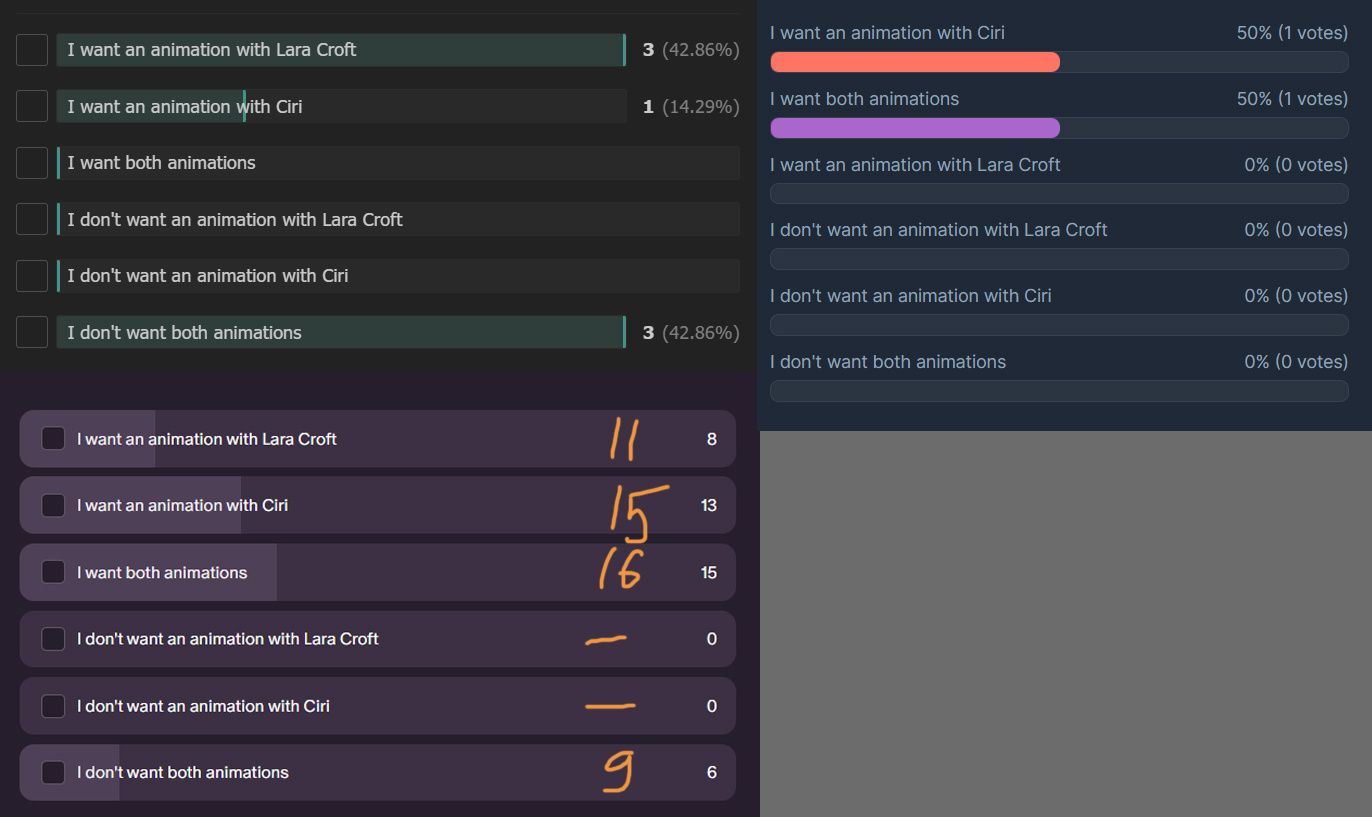Click the coral progress bar under Ciri option
The image size is (1372, 817).
(x=915, y=62)
